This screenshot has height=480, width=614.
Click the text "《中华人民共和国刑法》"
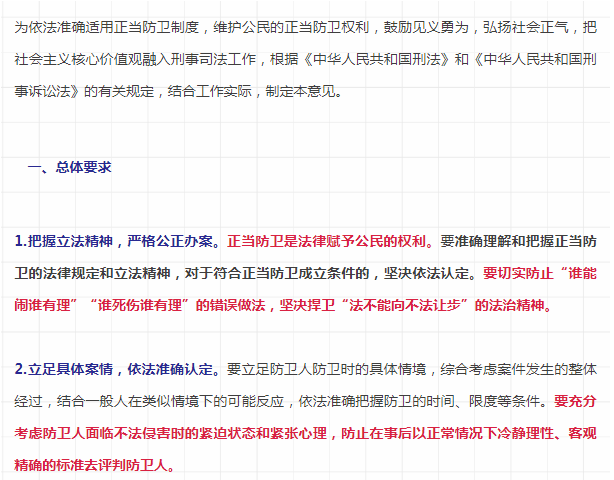point(377,60)
